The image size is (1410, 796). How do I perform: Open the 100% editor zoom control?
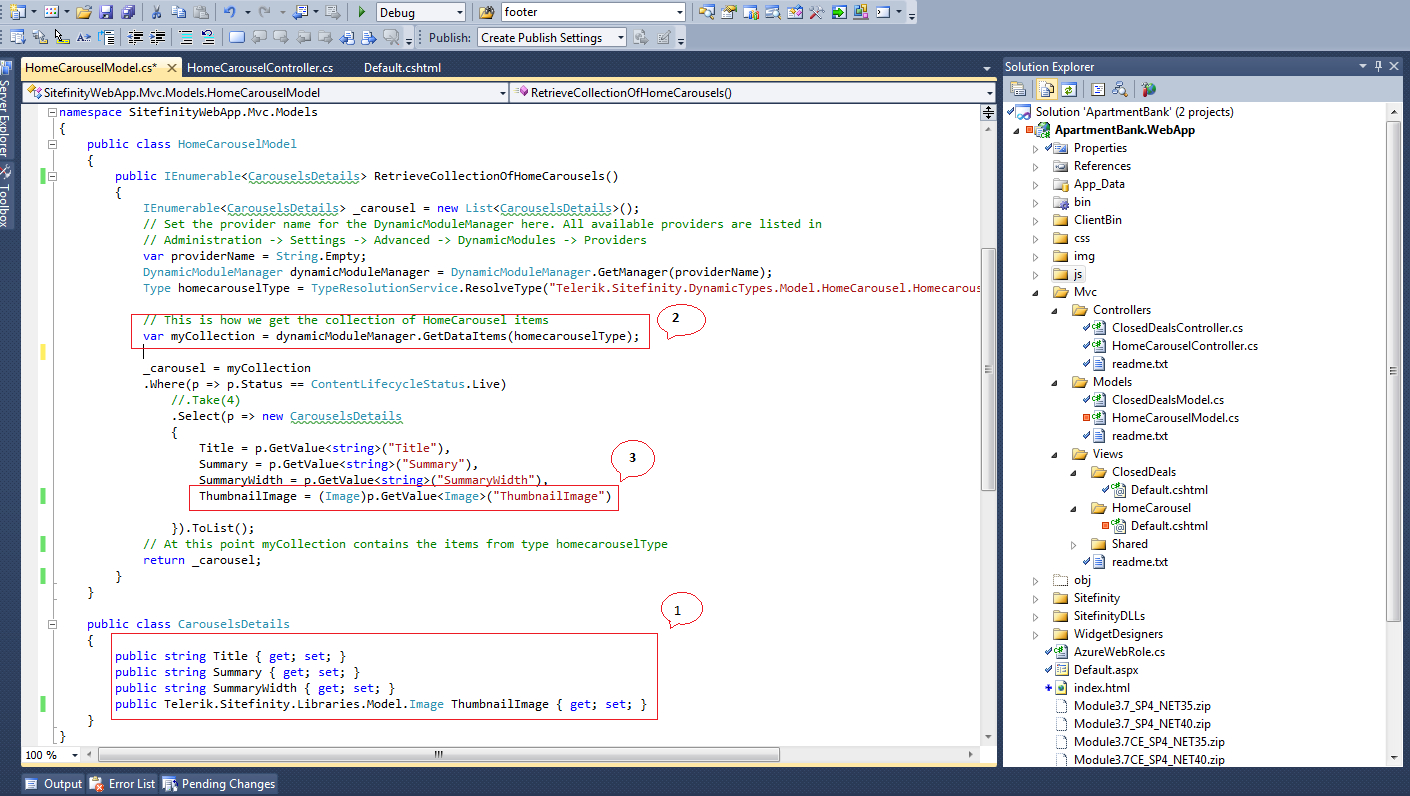tap(50, 755)
